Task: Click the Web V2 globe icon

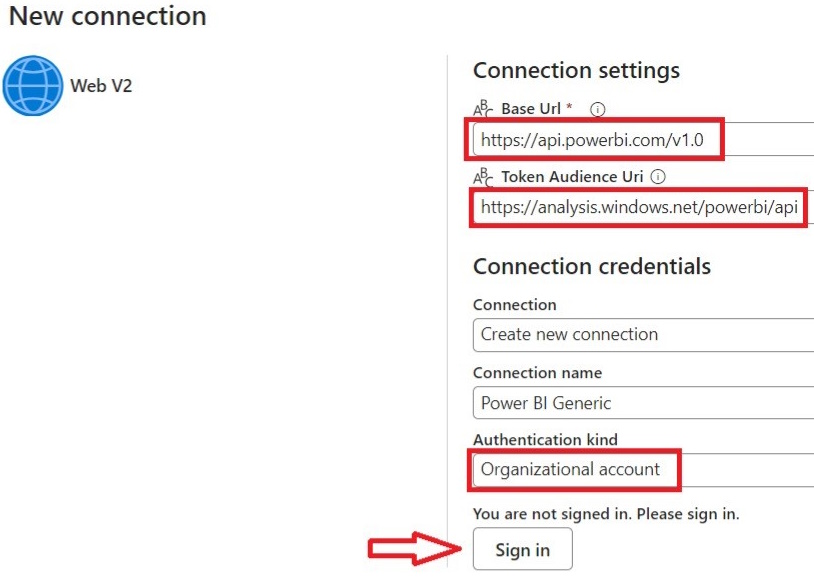Action: pyautogui.click(x=33, y=86)
